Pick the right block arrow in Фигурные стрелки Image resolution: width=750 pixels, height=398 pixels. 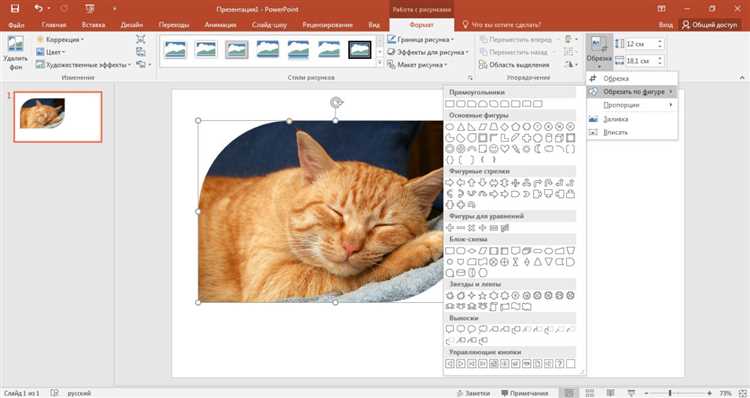click(450, 183)
